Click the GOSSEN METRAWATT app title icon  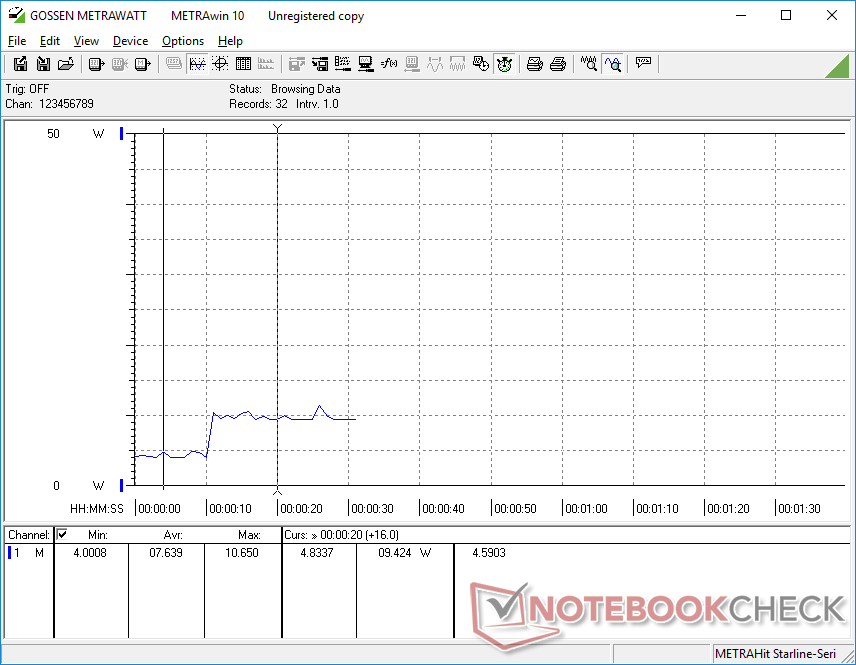(x=17, y=15)
